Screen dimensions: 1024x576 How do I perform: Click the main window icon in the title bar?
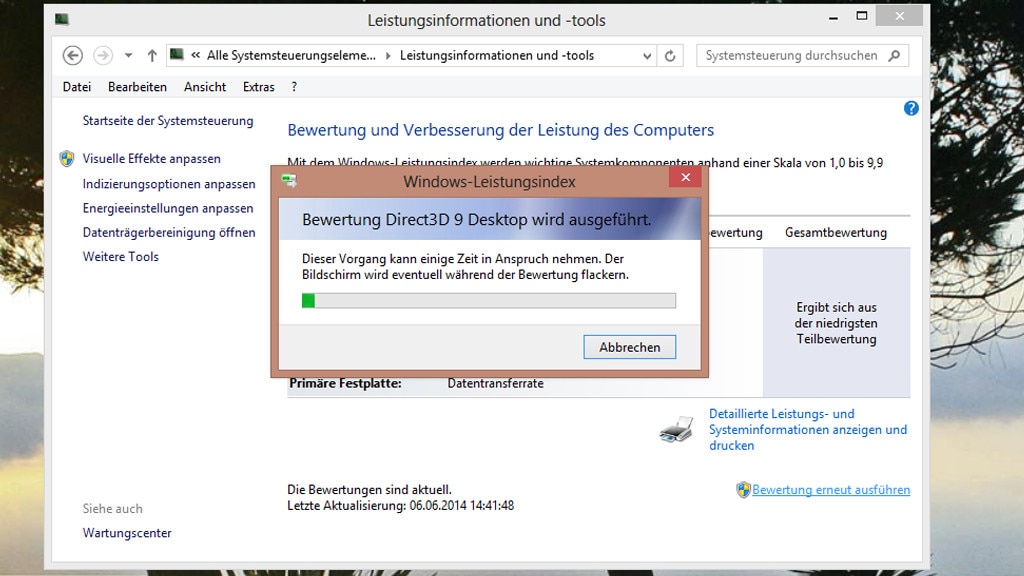click(x=63, y=19)
